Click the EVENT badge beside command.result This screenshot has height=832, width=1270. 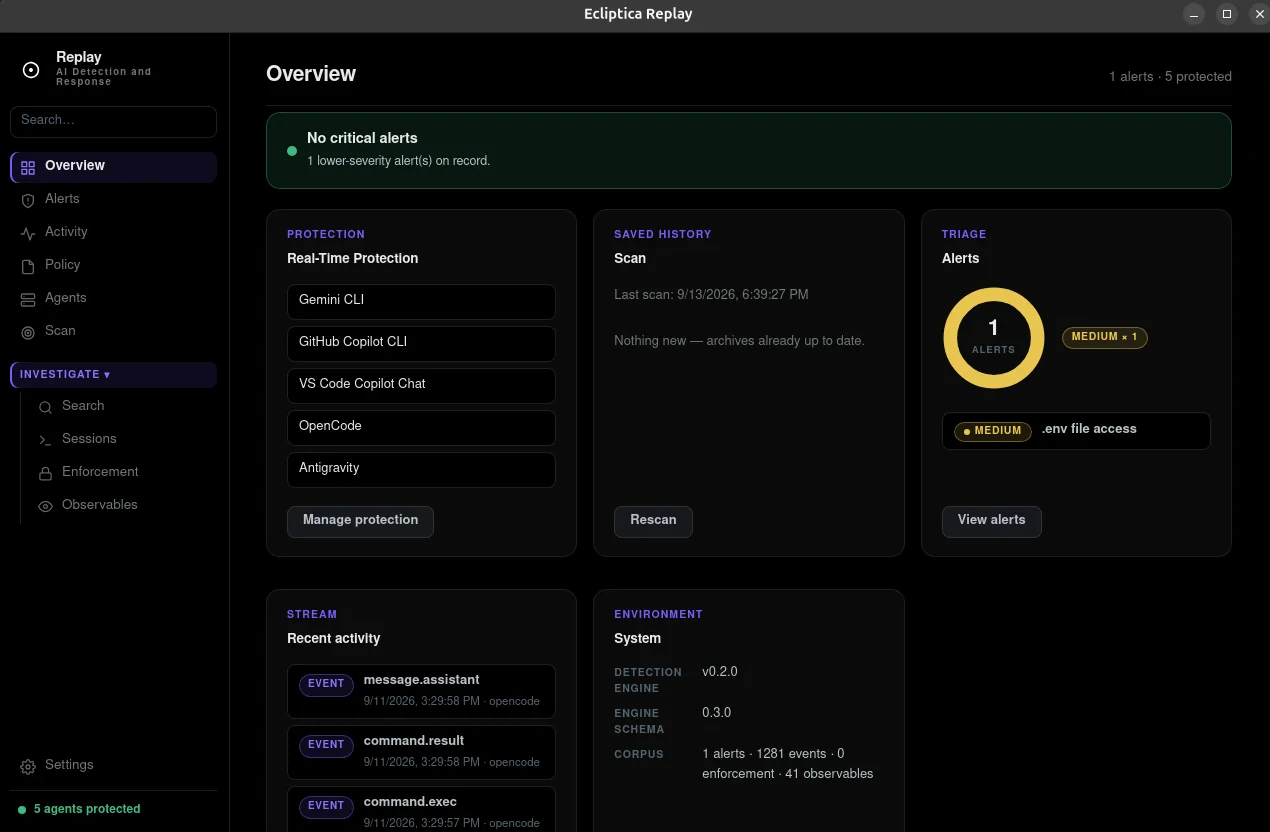coord(326,745)
